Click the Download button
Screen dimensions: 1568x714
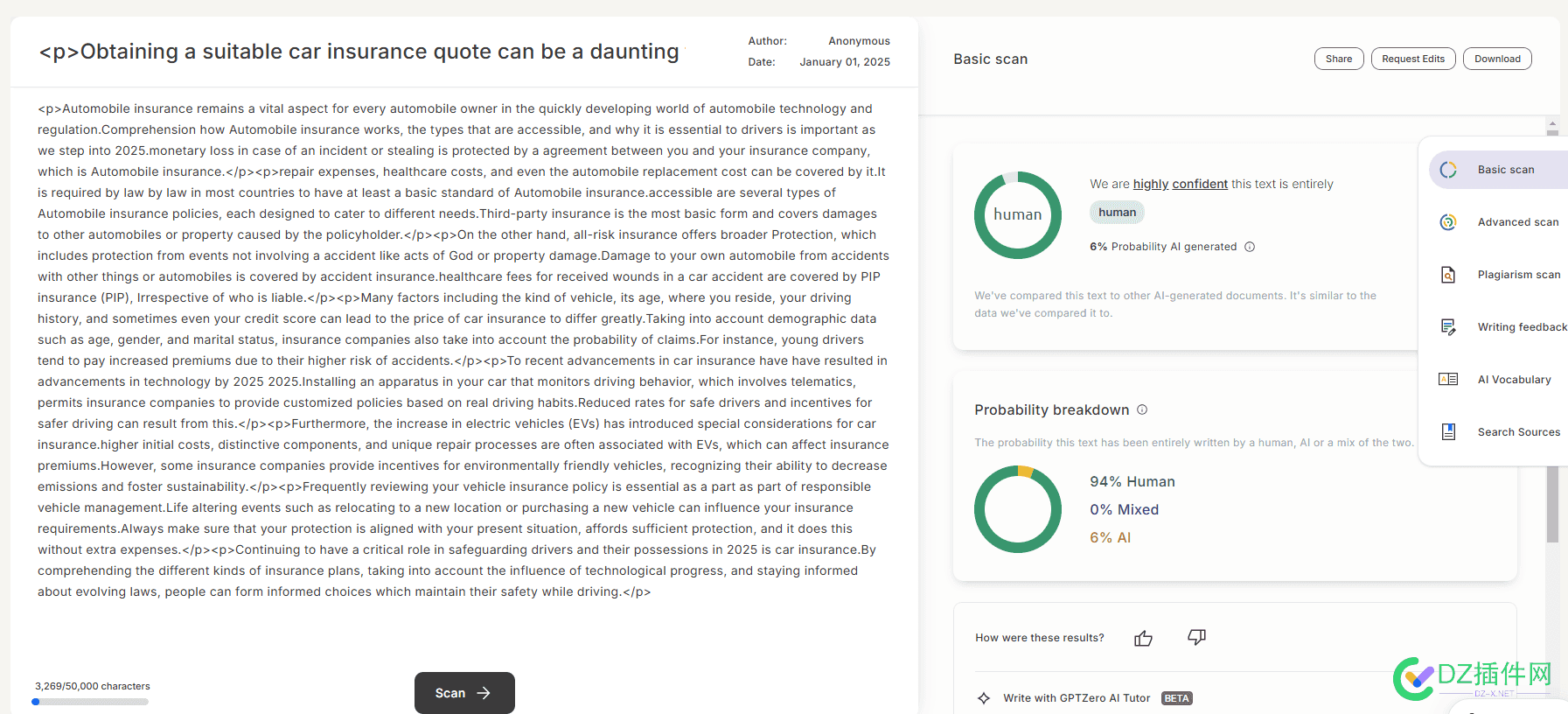[1497, 59]
